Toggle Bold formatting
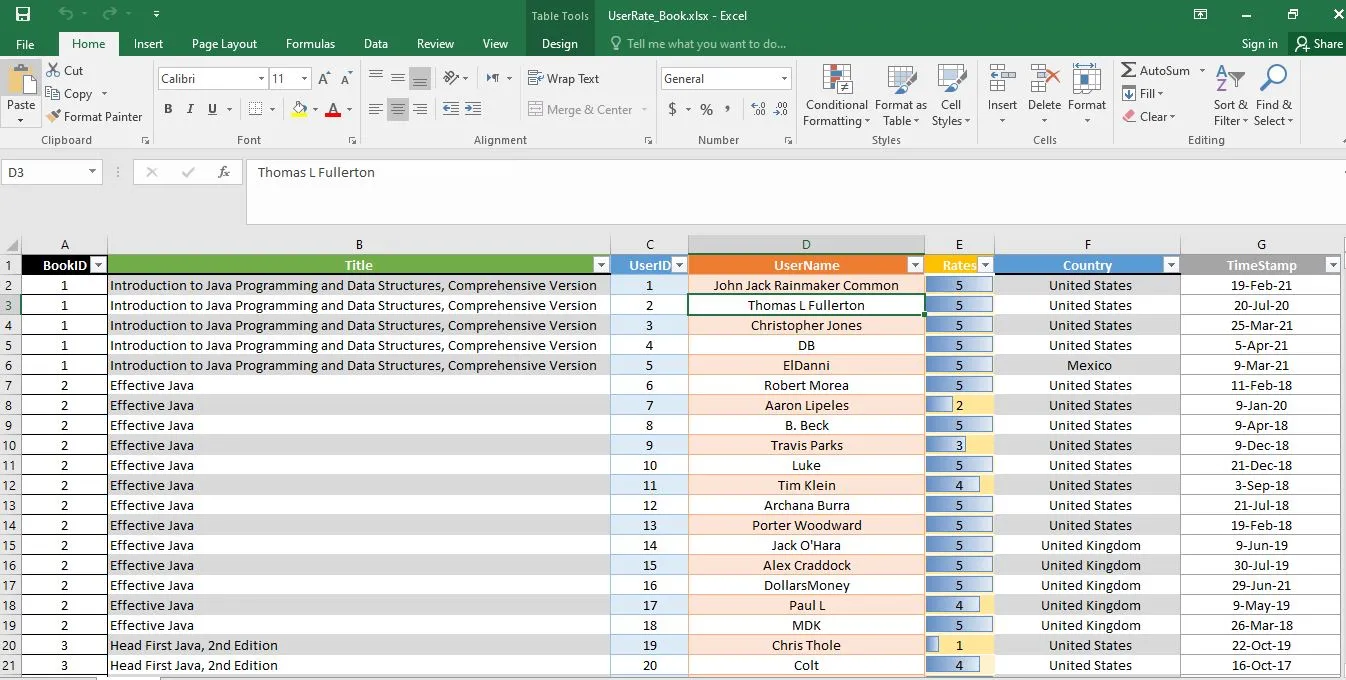Screen dimensions: 1346x680 pos(168,109)
